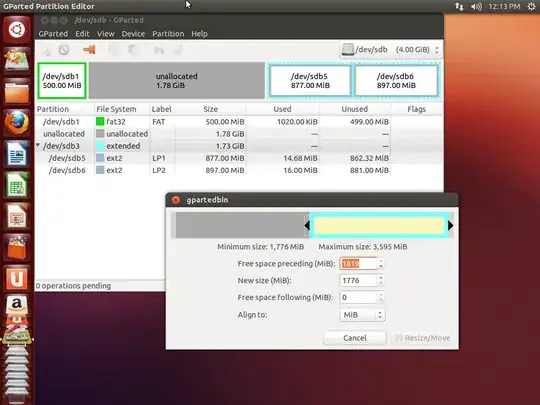Launch Firefox from the dock

click(x=17, y=123)
